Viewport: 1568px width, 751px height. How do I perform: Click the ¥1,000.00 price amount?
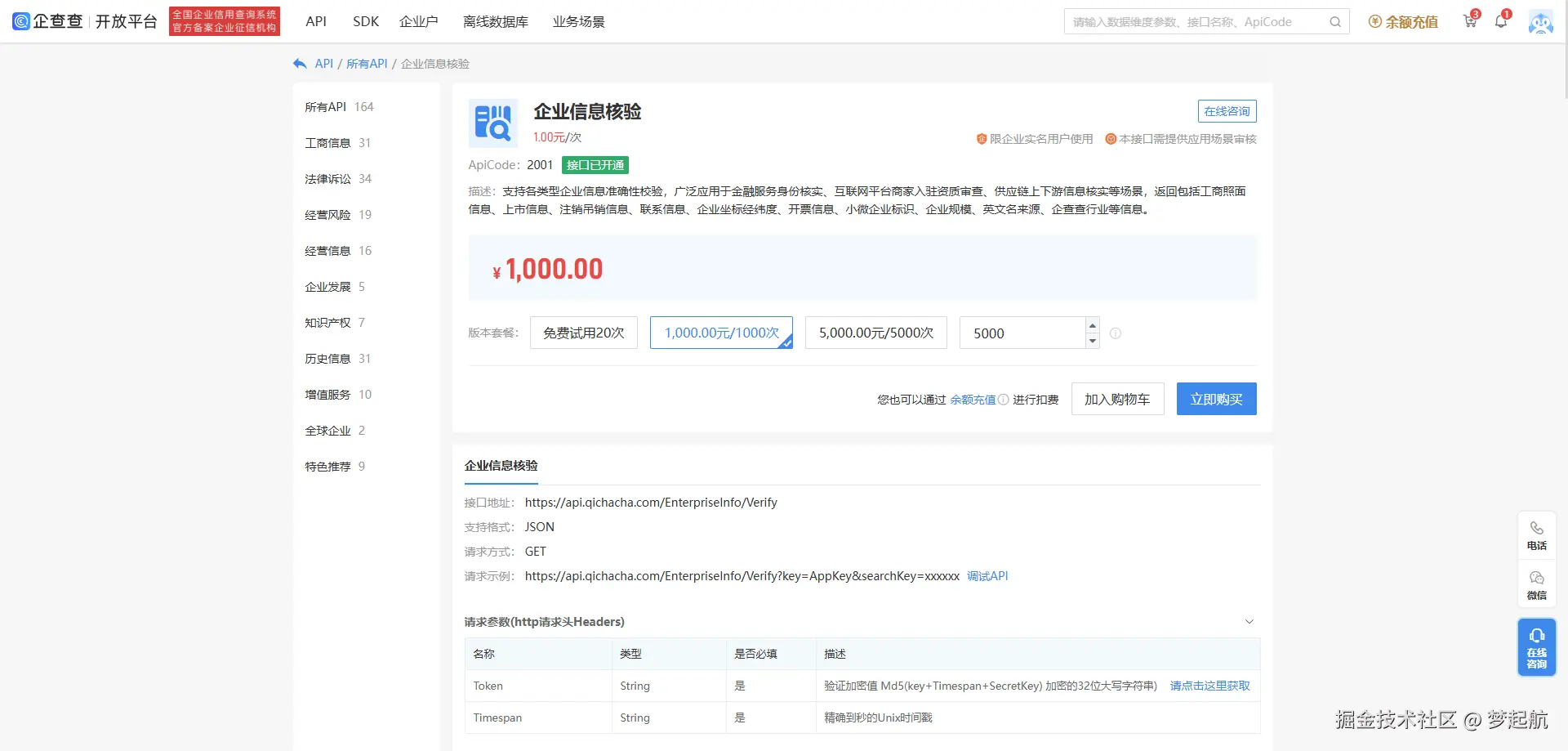pos(548,269)
